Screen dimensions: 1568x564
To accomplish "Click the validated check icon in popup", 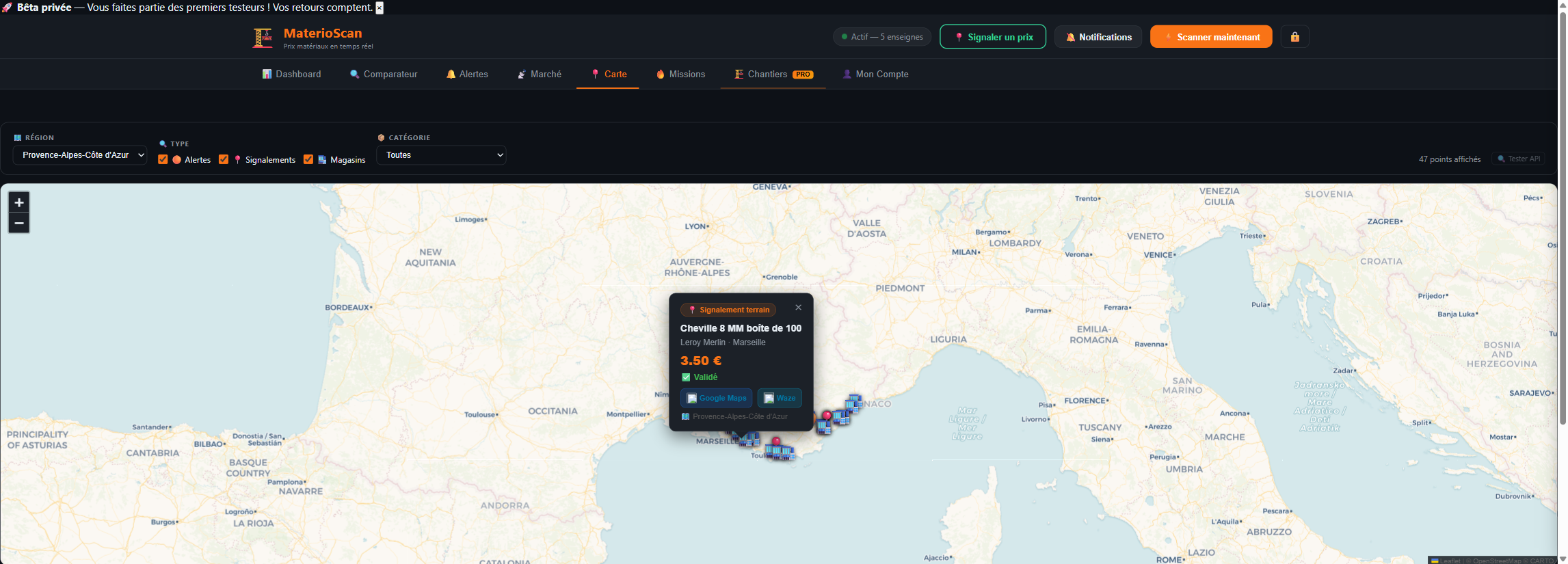I will pos(686,377).
